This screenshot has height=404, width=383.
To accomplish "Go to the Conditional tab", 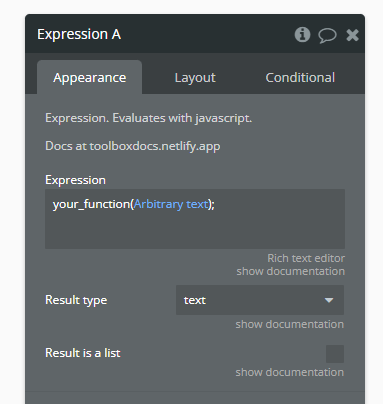I will 300,77.
